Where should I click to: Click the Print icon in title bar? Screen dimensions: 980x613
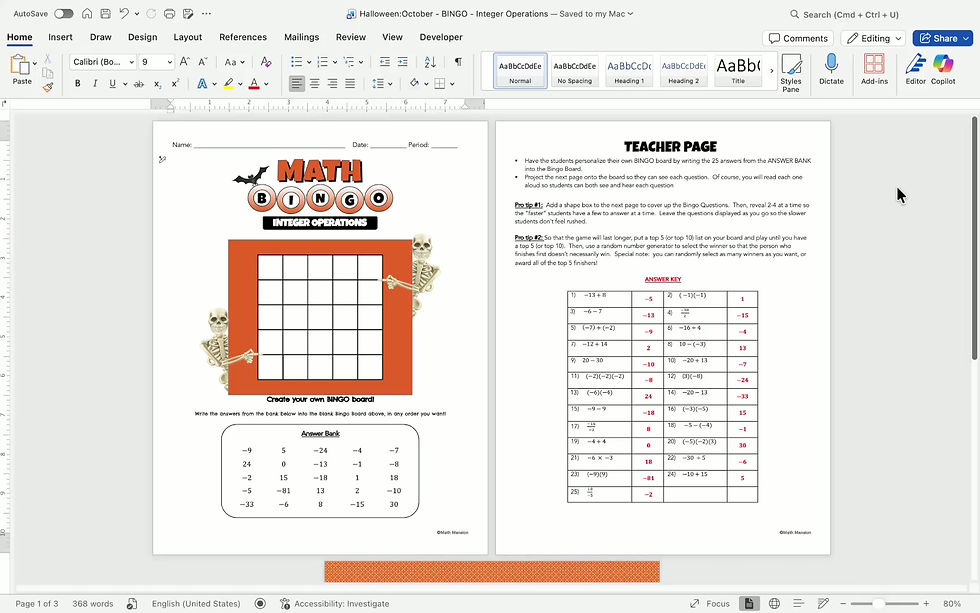(169, 13)
